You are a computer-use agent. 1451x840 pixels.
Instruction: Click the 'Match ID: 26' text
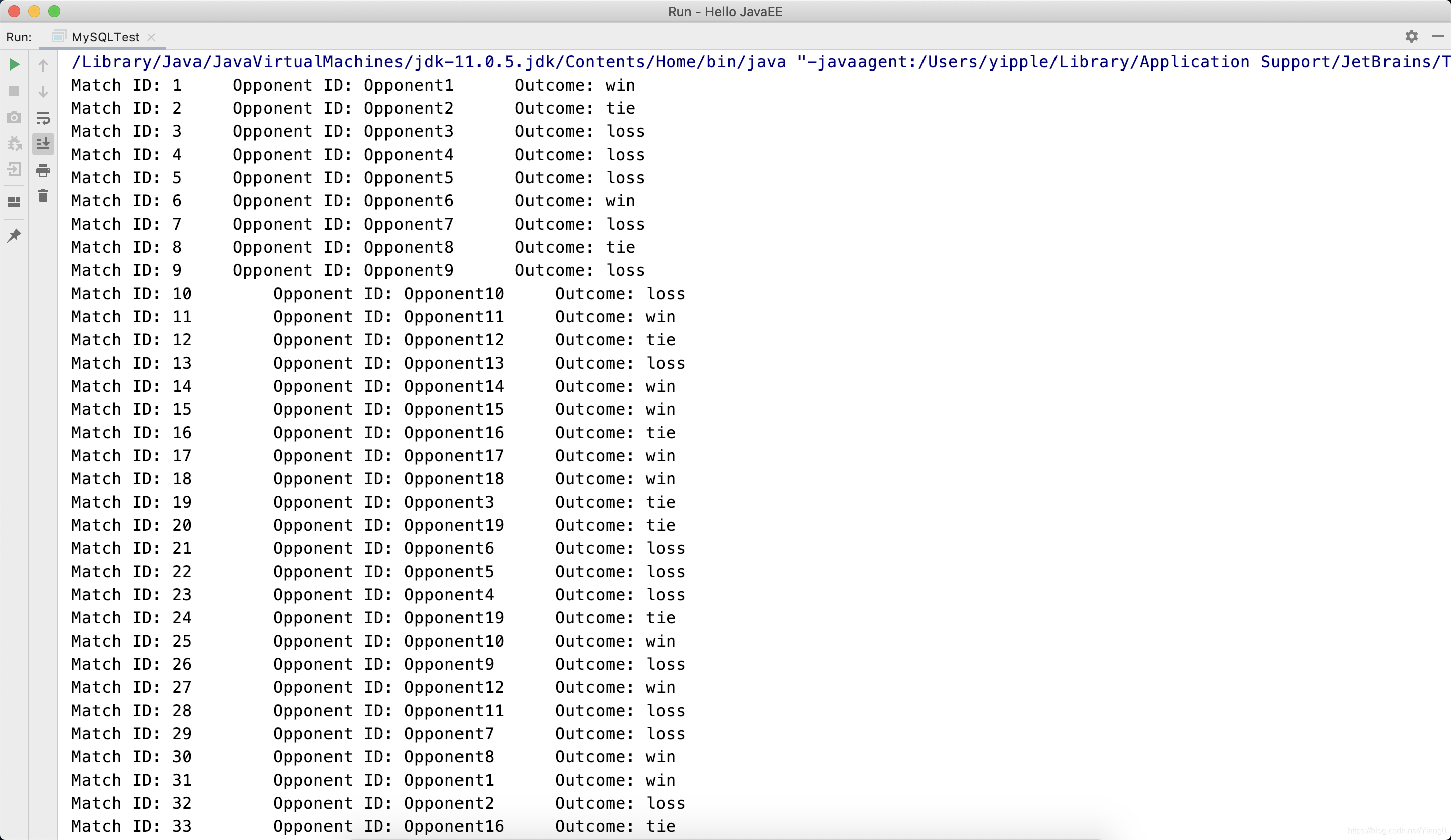coord(131,664)
